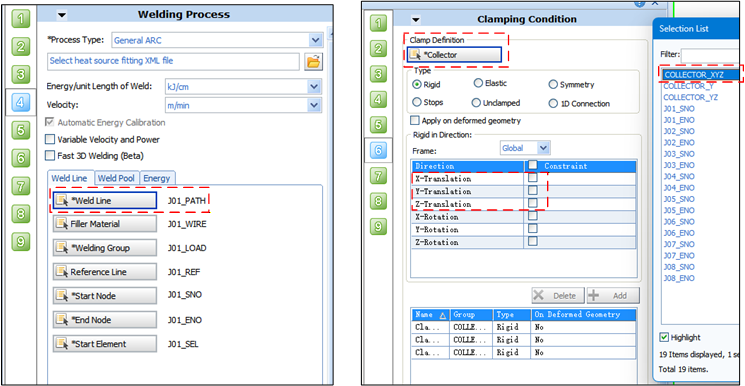745x386 pixels.
Task: Click the *Welding Group picker button
Action: coord(105,248)
